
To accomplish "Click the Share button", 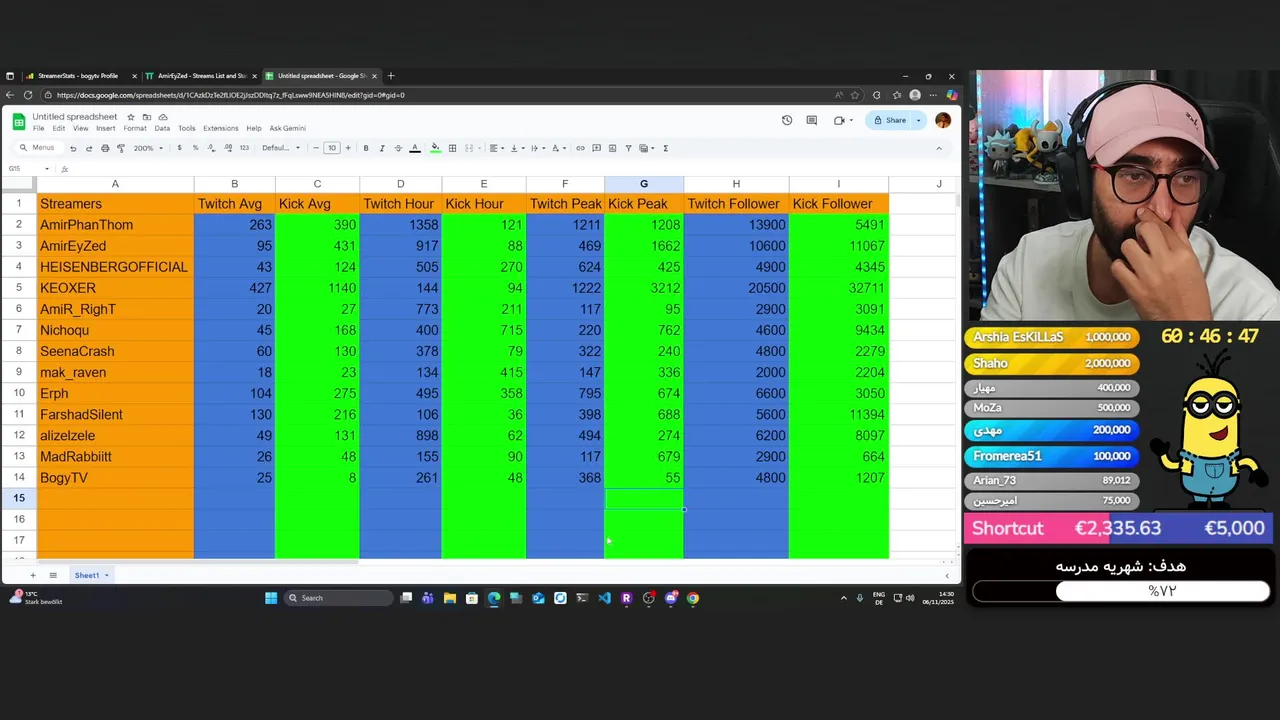I will click(890, 120).
